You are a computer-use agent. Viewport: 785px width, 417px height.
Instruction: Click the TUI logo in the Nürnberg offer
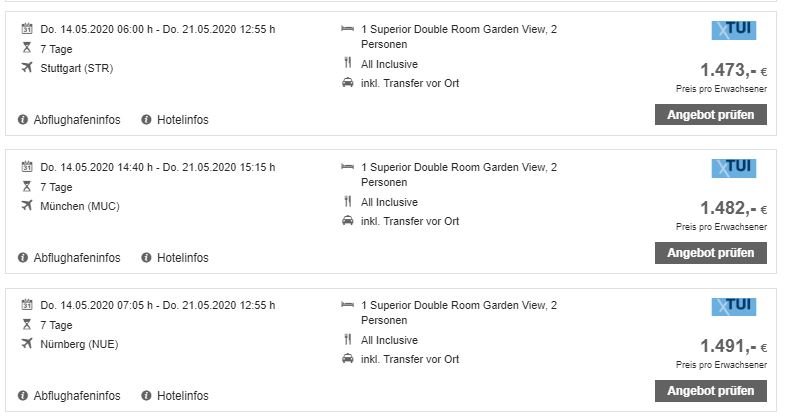point(733,307)
